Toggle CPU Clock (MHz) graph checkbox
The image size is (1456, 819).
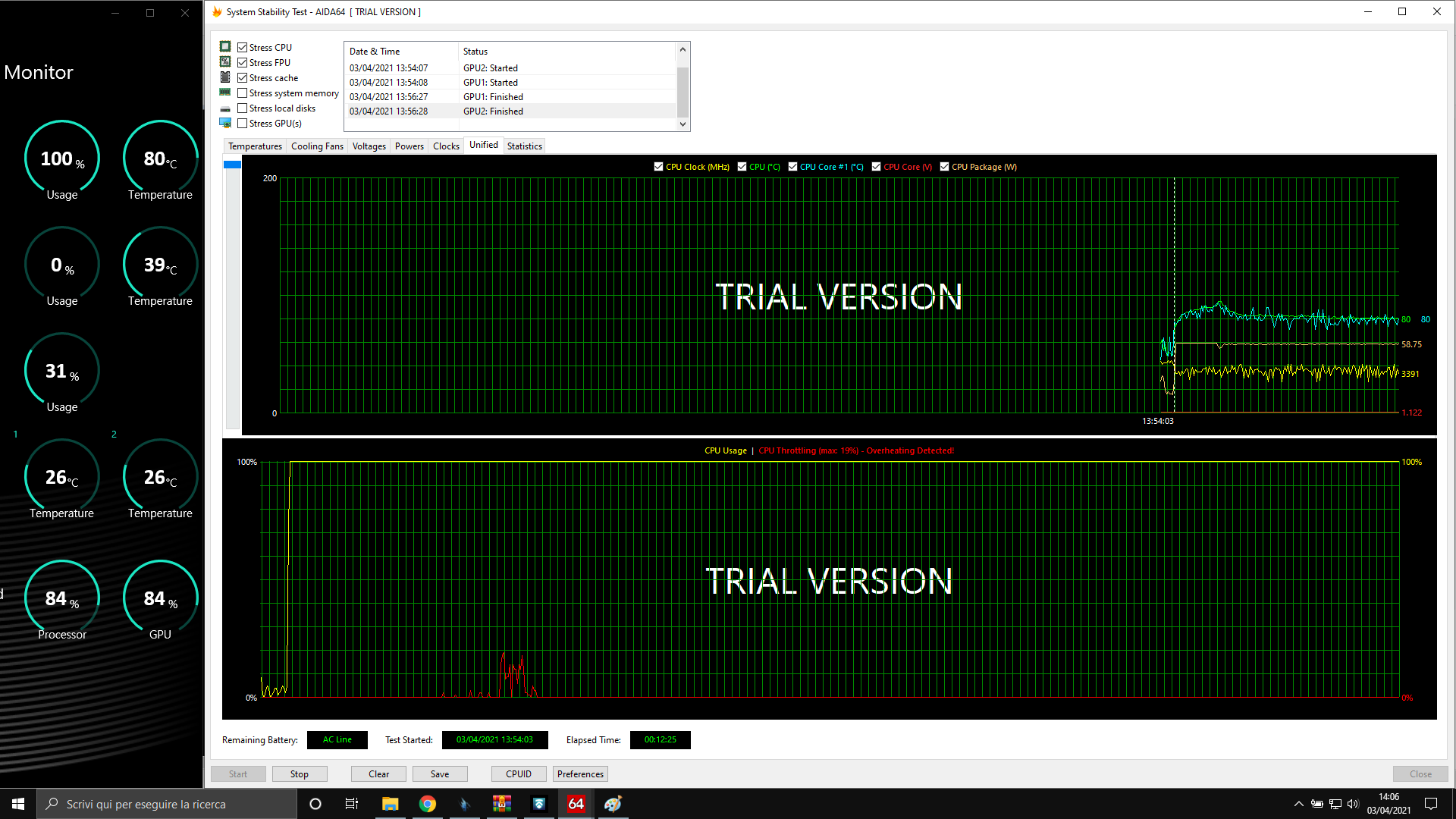pyautogui.click(x=658, y=167)
